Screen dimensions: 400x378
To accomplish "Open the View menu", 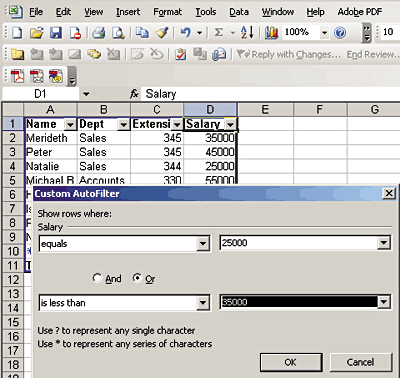I will (x=93, y=12).
